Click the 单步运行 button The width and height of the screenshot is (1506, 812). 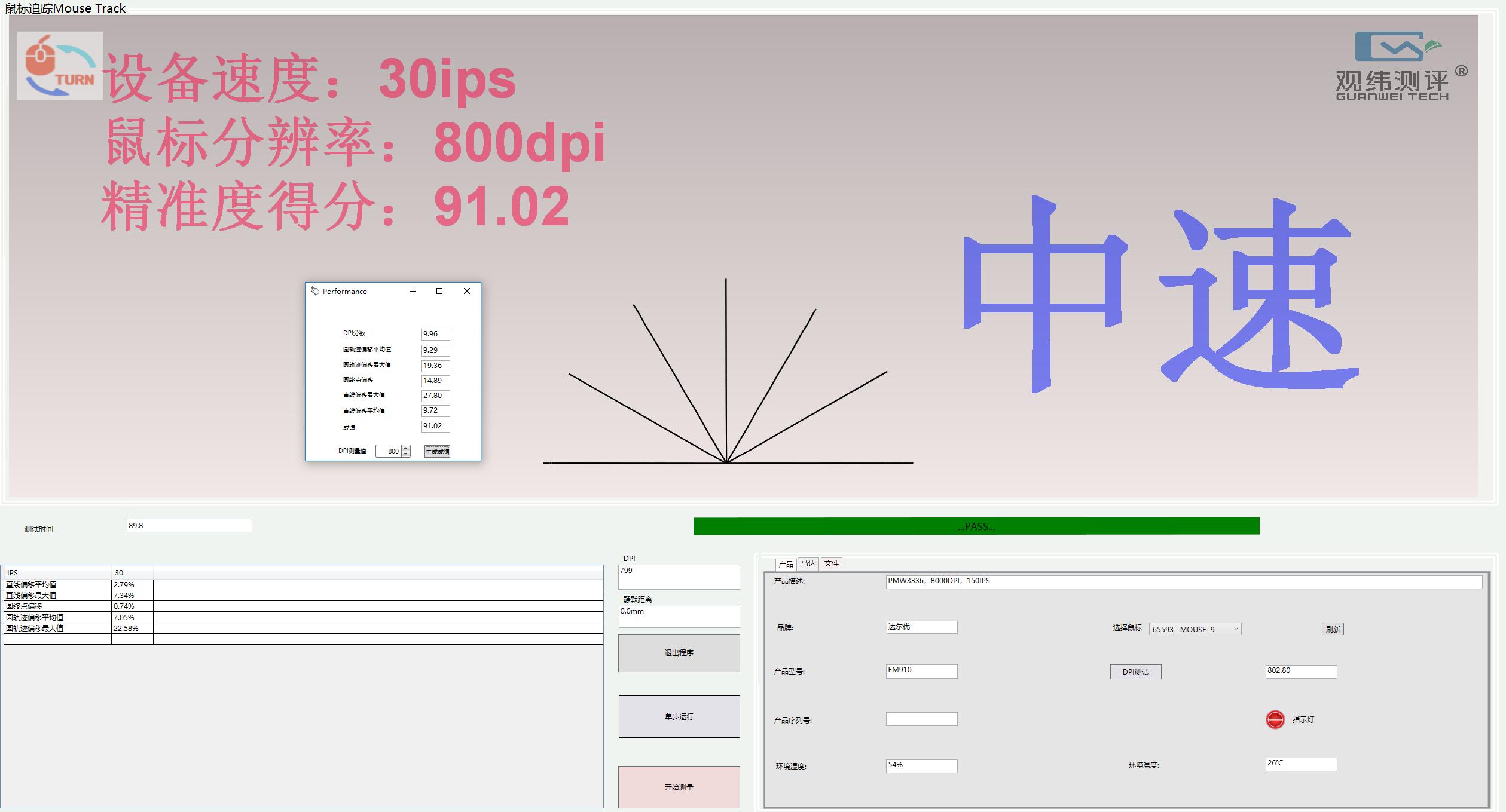pyautogui.click(x=679, y=716)
